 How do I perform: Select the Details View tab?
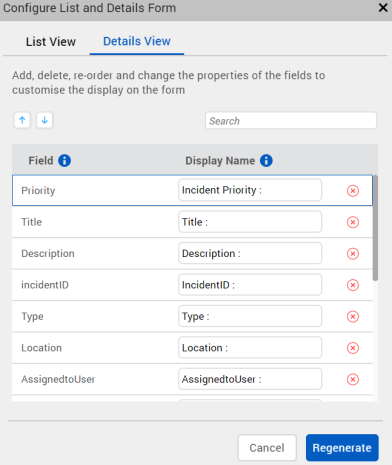click(137, 41)
